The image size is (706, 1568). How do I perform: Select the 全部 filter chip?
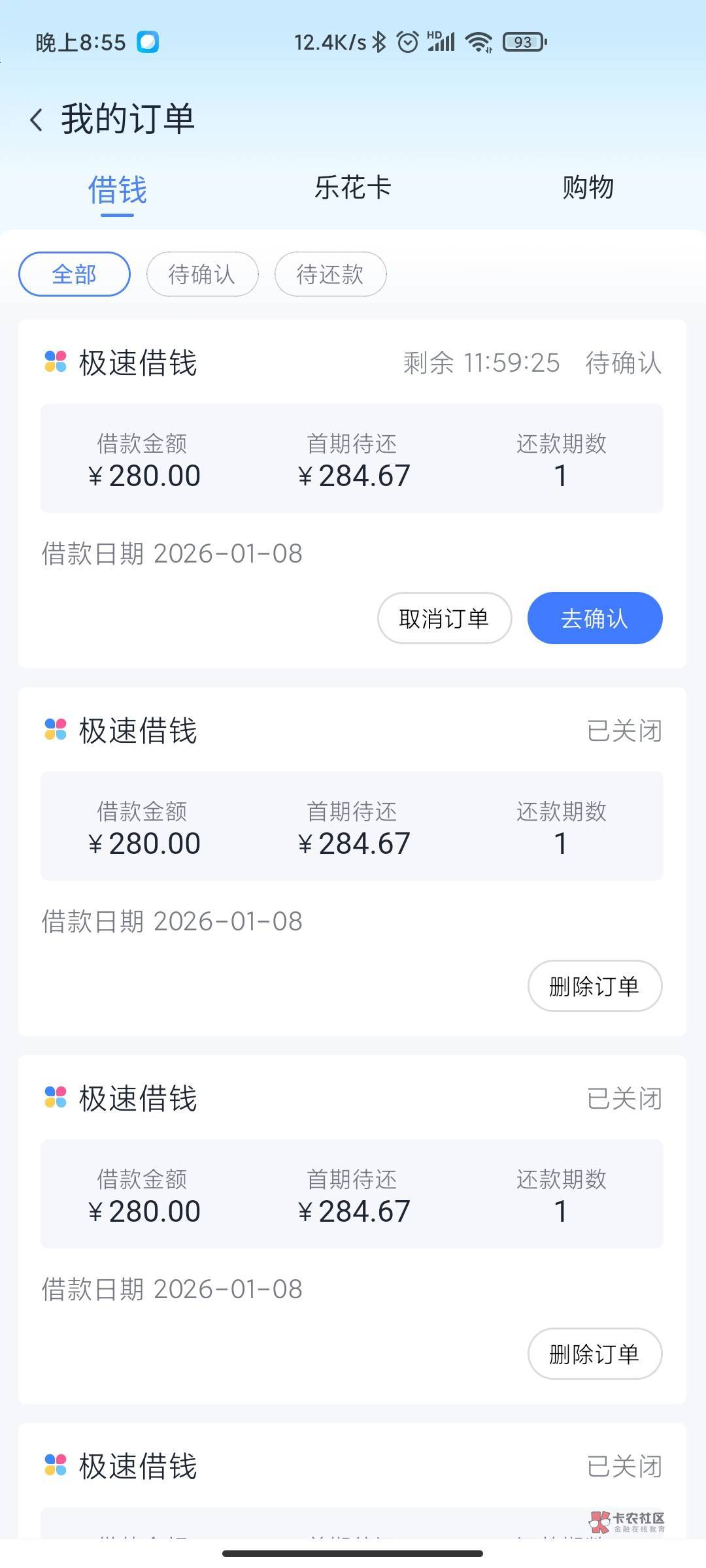pyautogui.click(x=75, y=274)
